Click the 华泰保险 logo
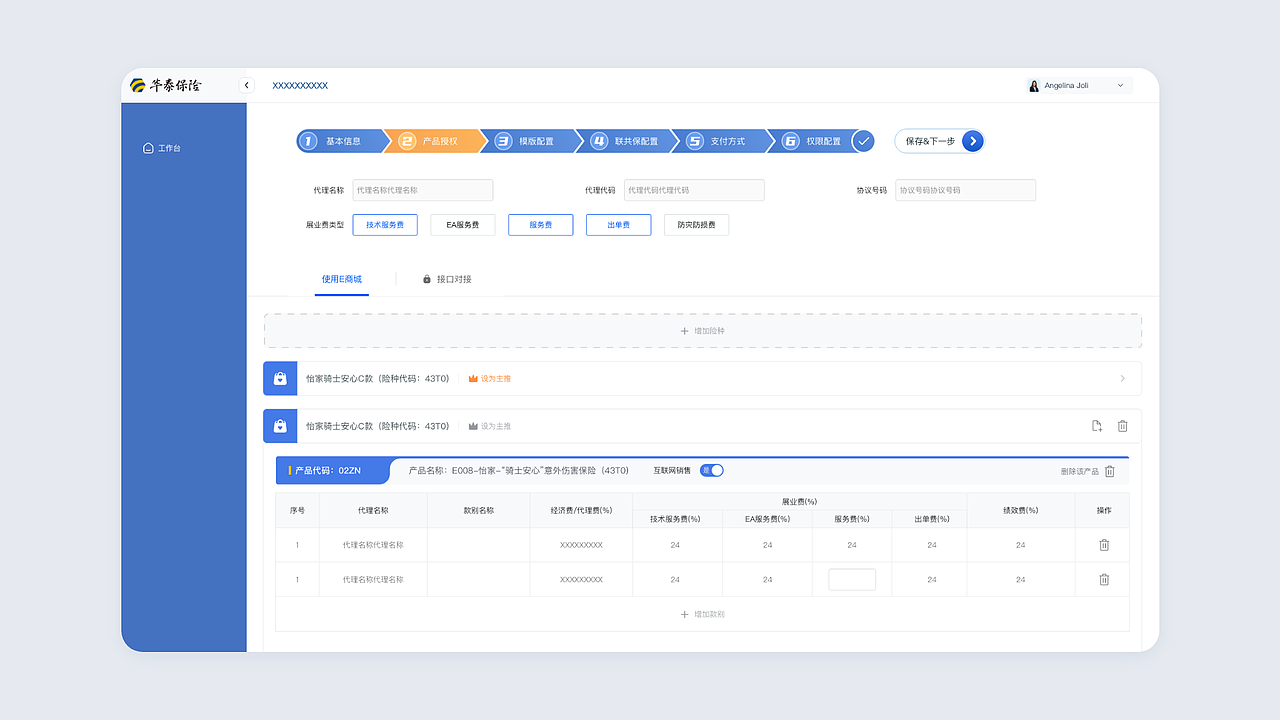1280x720 pixels. coord(165,85)
